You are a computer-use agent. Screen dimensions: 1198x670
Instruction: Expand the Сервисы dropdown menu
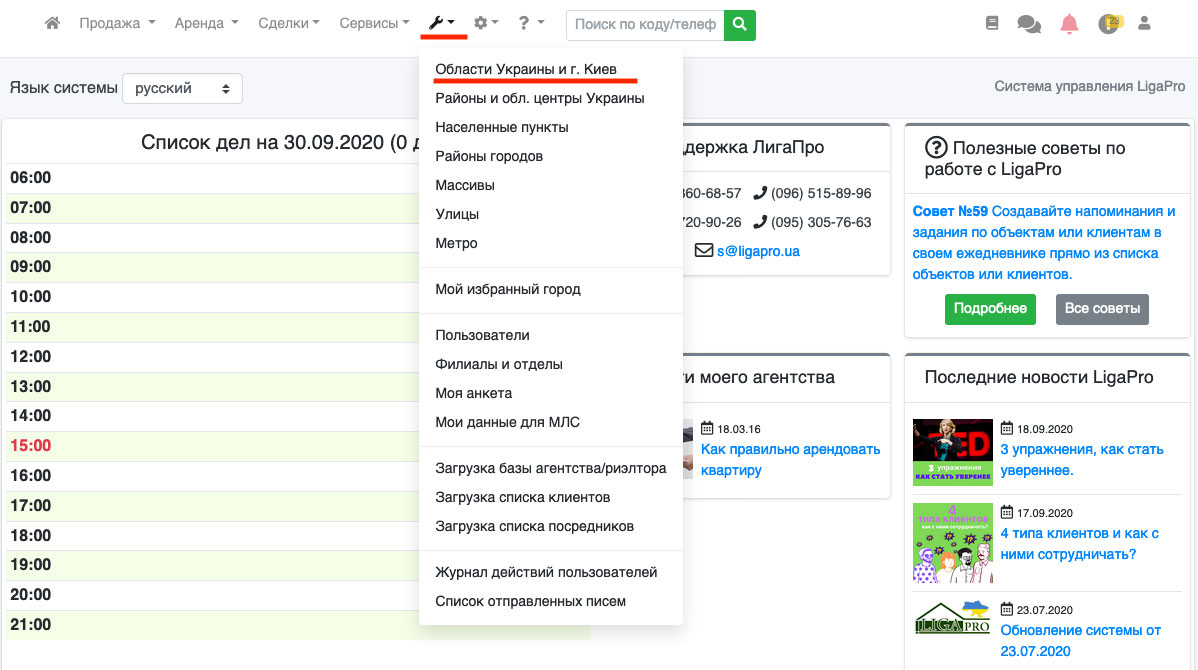pos(374,23)
